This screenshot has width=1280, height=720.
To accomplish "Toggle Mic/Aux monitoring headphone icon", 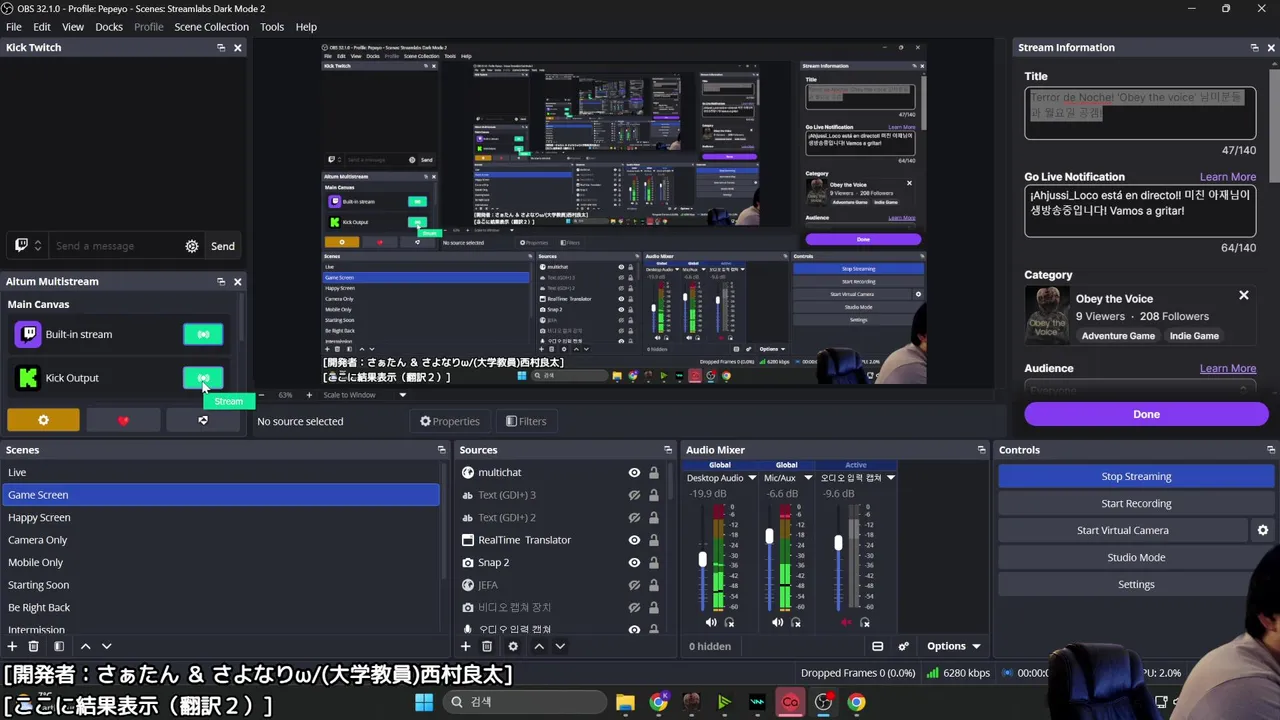I will [796, 622].
